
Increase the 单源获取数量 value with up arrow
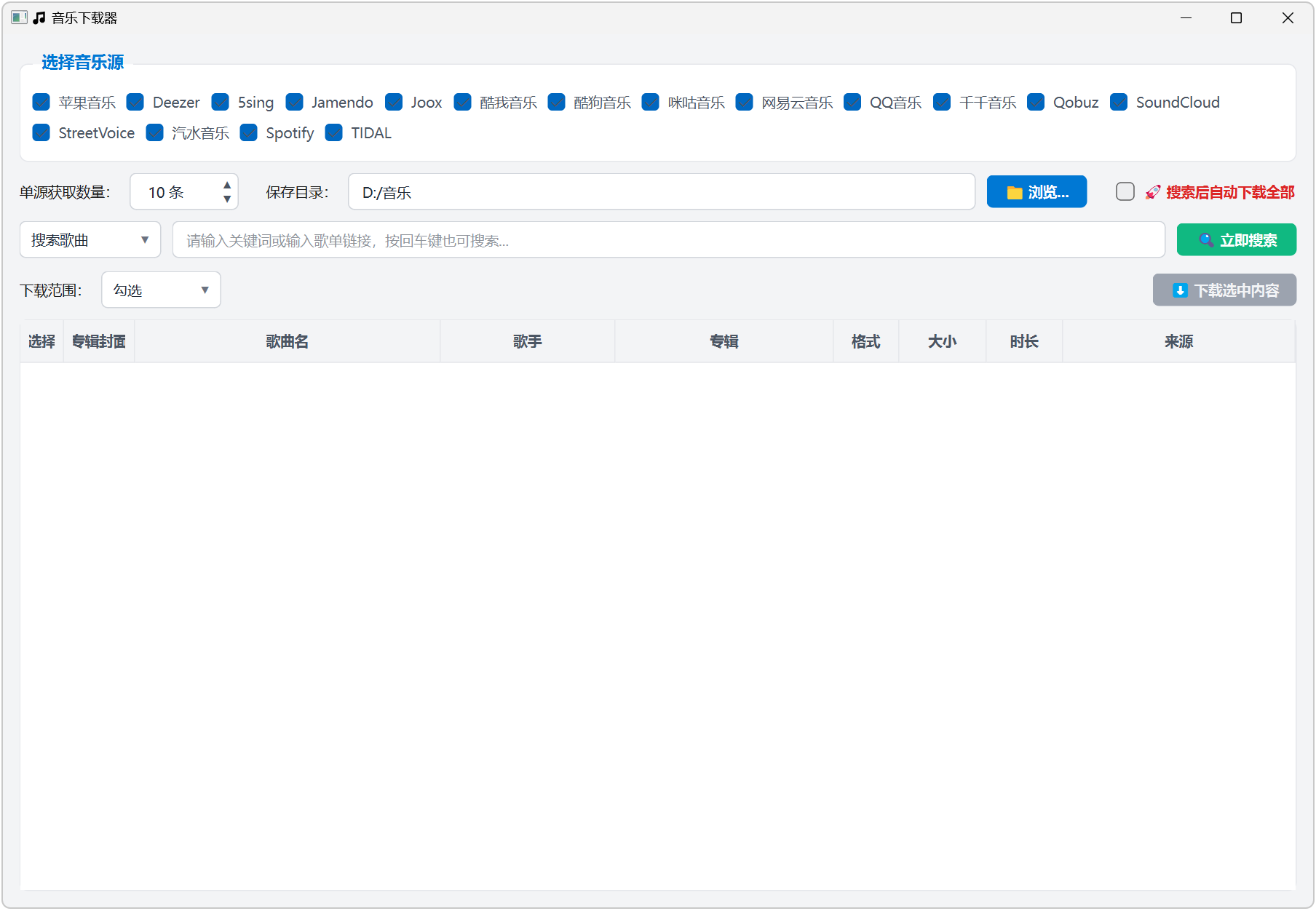pos(227,186)
